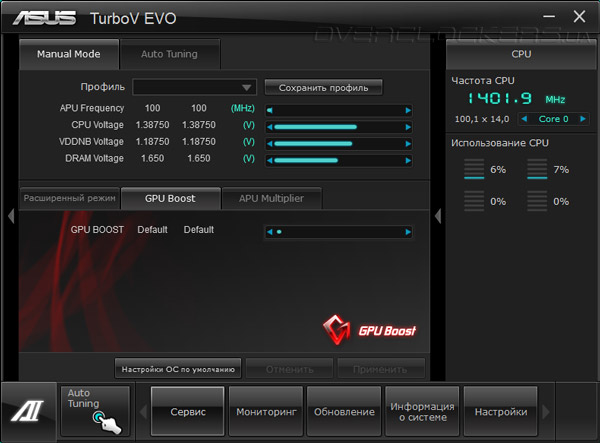Click the Core 0 selector label

point(553,119)
